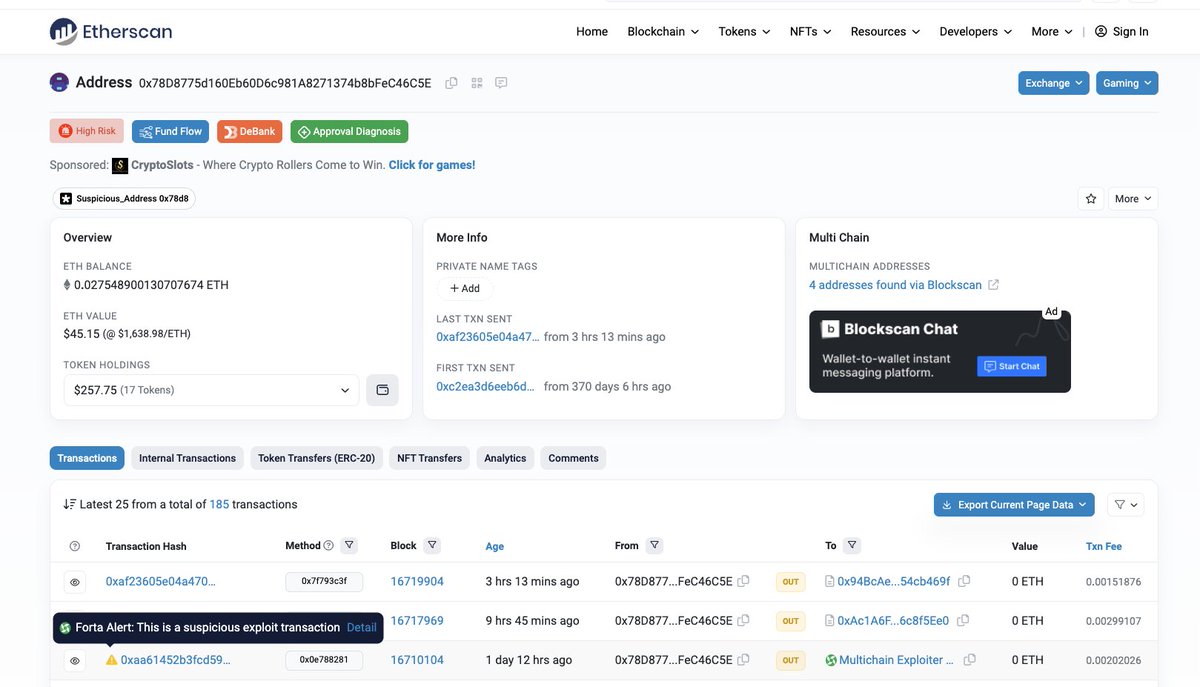The image size is (1200, 687).
Task: Open Click for games sponsored link
Action: pyautogui.click(x=432, y=165)
